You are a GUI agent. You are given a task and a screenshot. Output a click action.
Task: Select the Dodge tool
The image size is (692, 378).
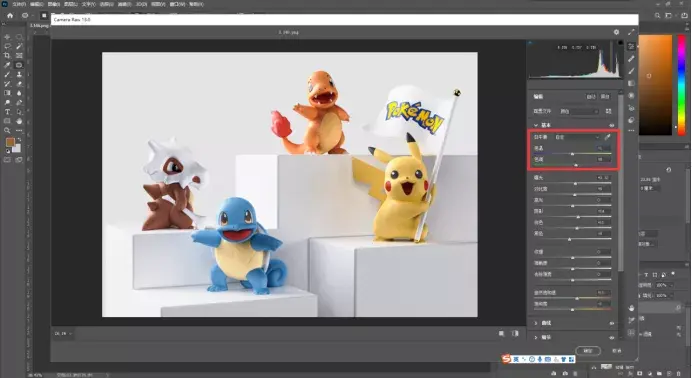7,103
